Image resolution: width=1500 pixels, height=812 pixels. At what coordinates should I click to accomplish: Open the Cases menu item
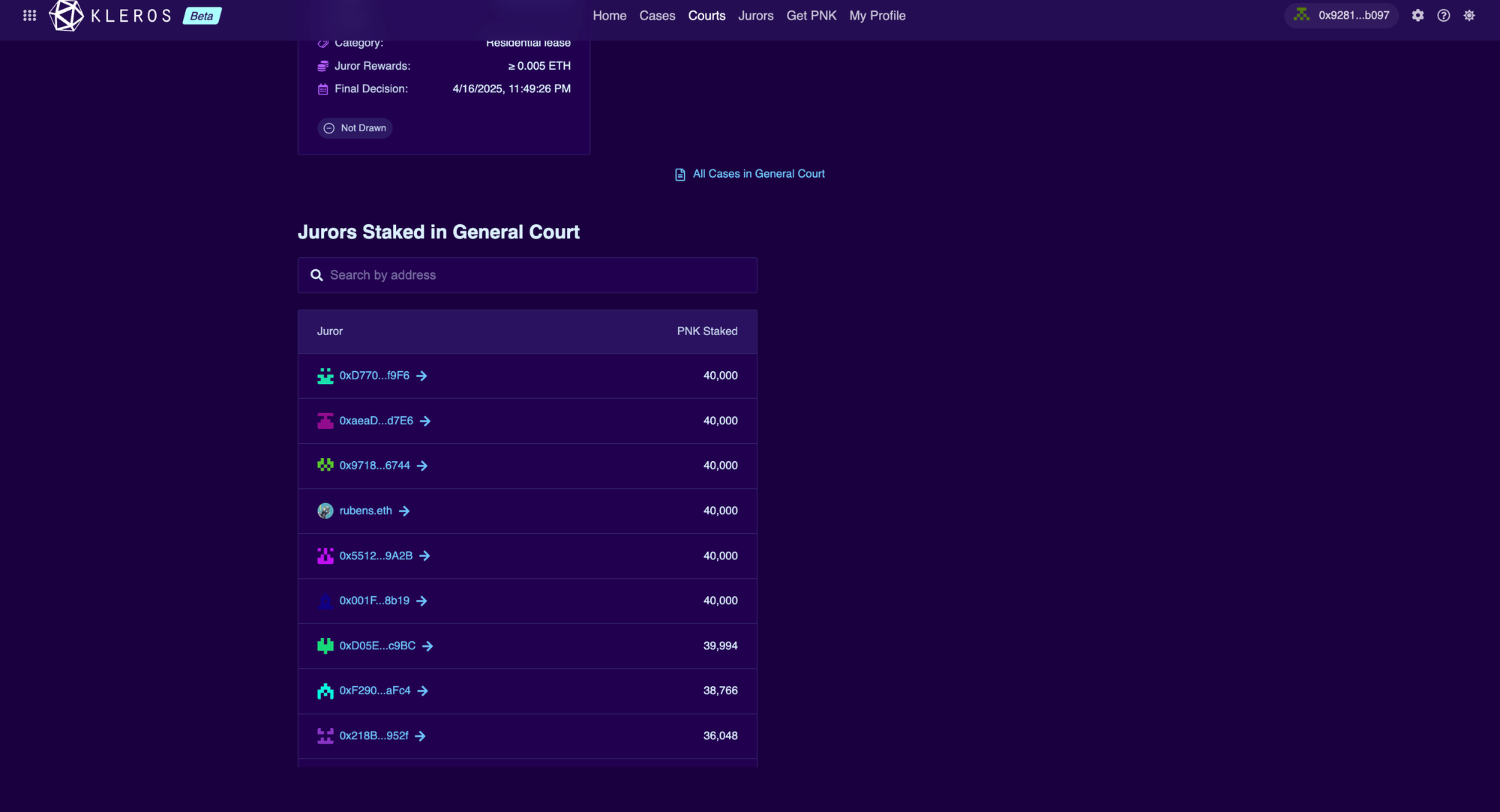(x=657, y=16)
